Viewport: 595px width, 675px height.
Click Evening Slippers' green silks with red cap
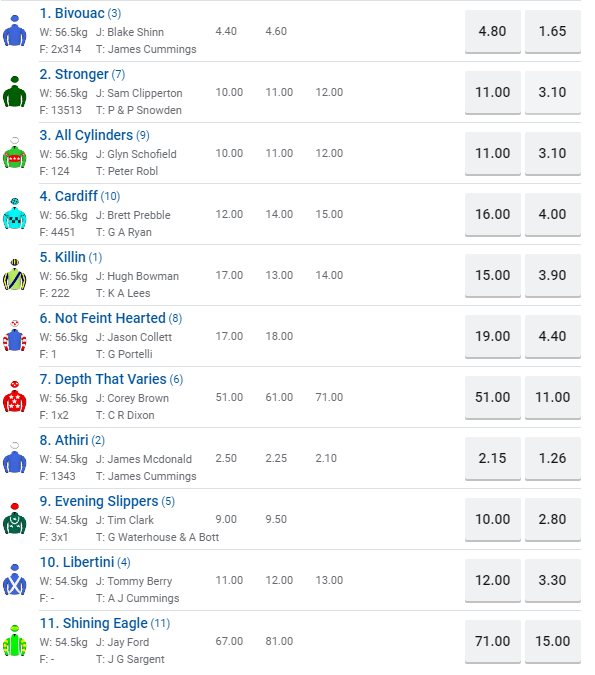point(15,519)
